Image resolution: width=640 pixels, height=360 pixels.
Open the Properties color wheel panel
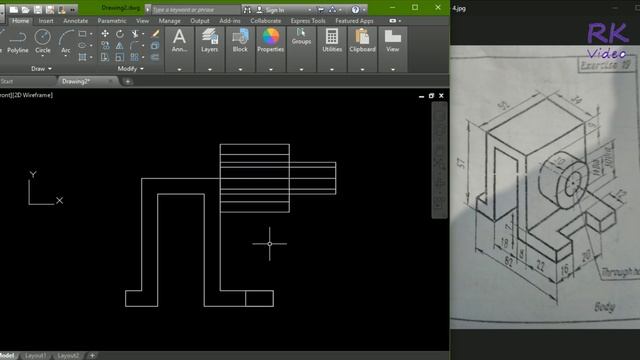point(271,41)
